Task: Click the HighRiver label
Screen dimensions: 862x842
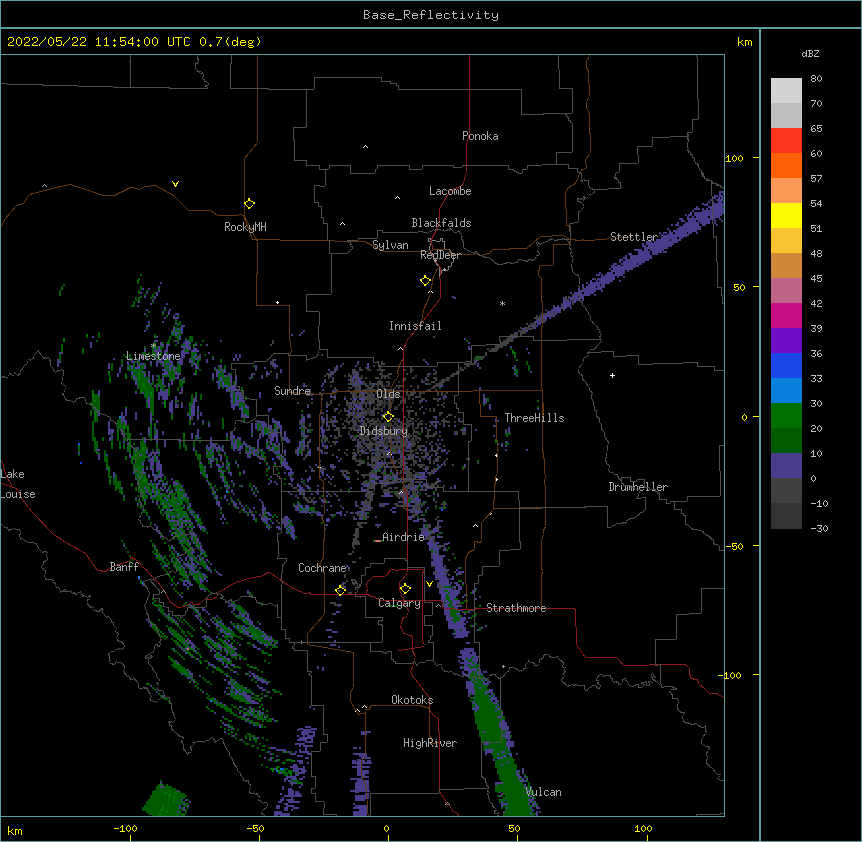Action: click(430, 743)
